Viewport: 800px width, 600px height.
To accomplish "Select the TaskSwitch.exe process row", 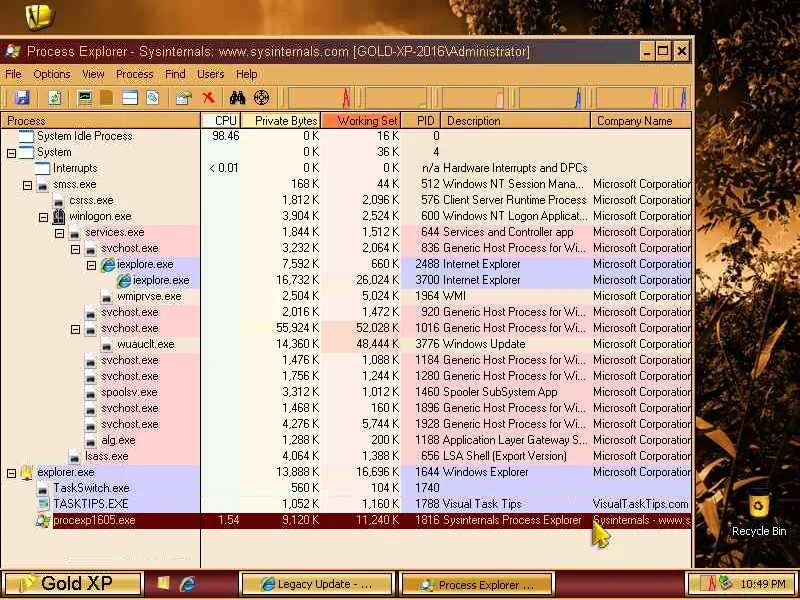I will tap(346, 488).
